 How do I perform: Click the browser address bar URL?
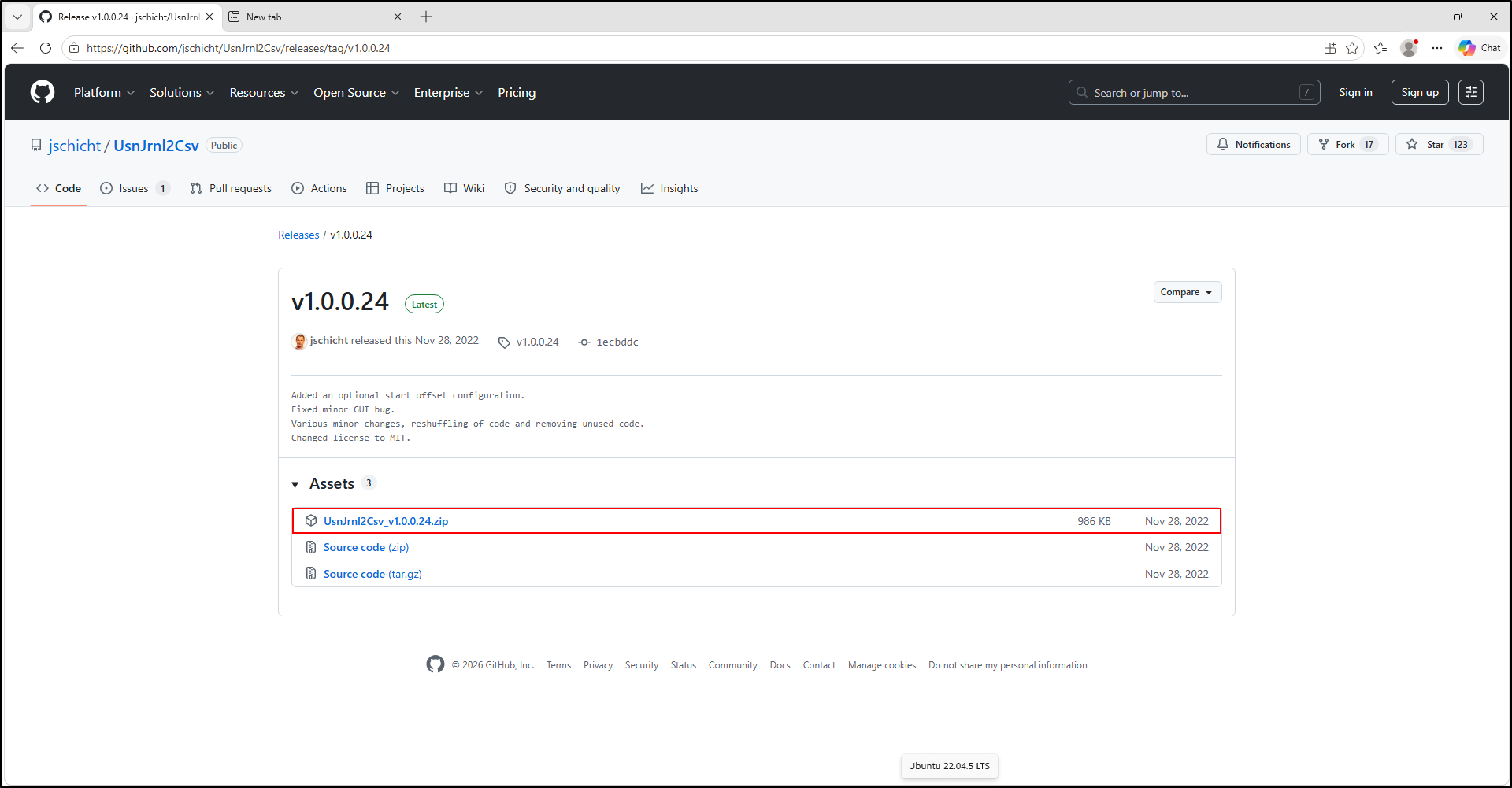tap(239, 48)
